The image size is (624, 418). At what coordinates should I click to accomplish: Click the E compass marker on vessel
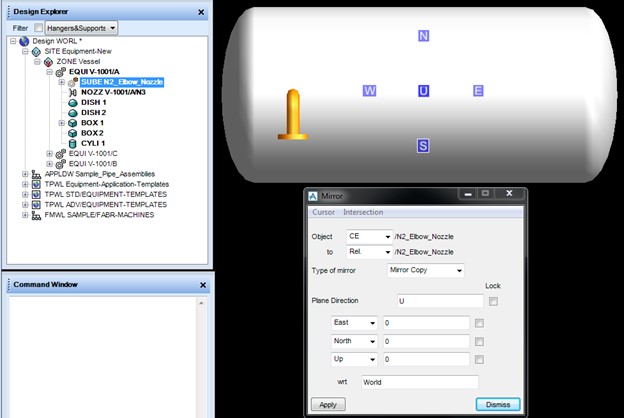[x=478, y=91]
